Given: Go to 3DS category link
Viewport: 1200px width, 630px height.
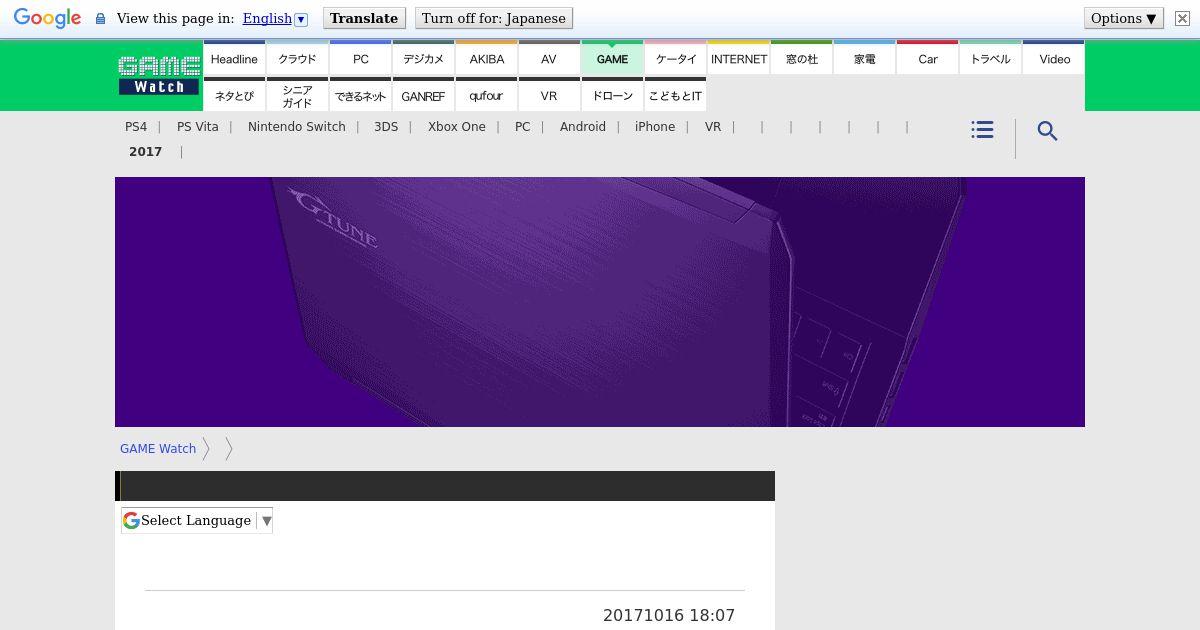Looking at the screenshot, I should pyautogui.click(x=386, y=127).
